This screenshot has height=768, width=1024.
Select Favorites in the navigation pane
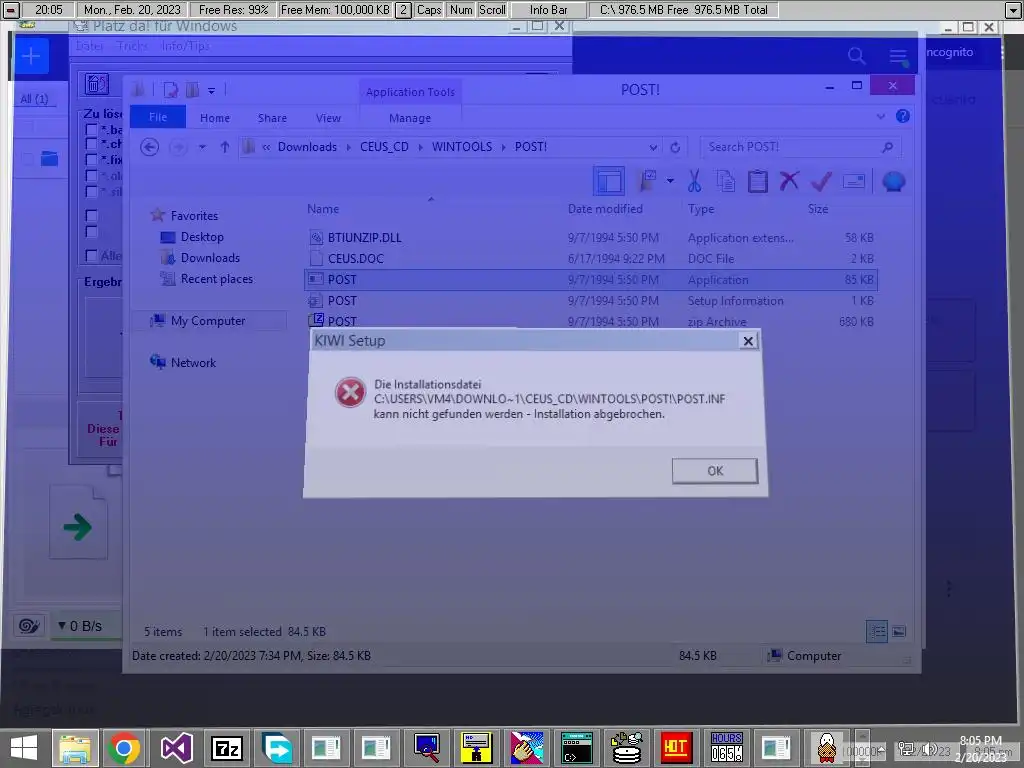(x=194, y=216)
